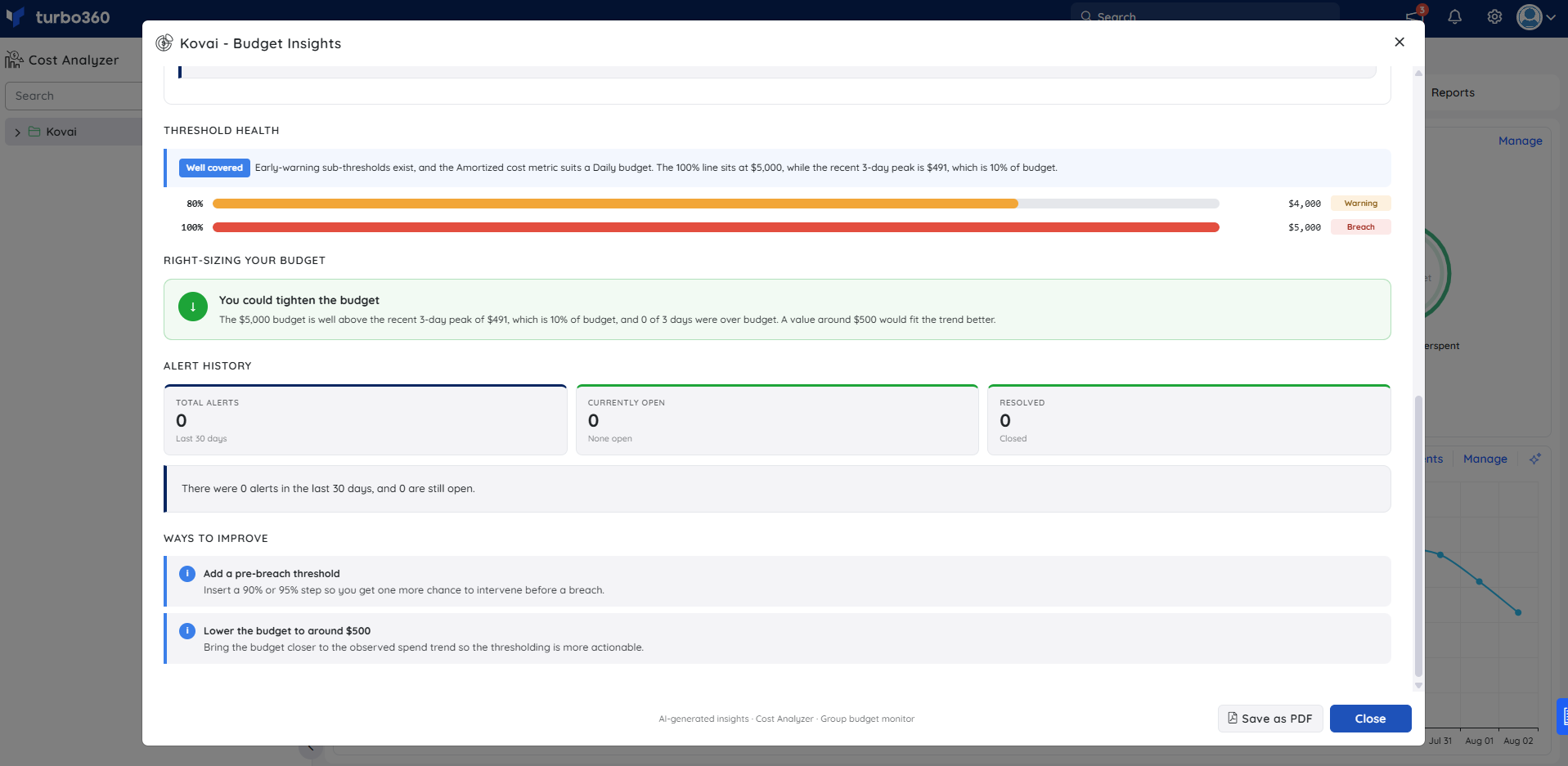Screen dimensions: 1568x766
Task: Click the "Cost Analyzer" sidebar title
Action: (x=74, y=60)
